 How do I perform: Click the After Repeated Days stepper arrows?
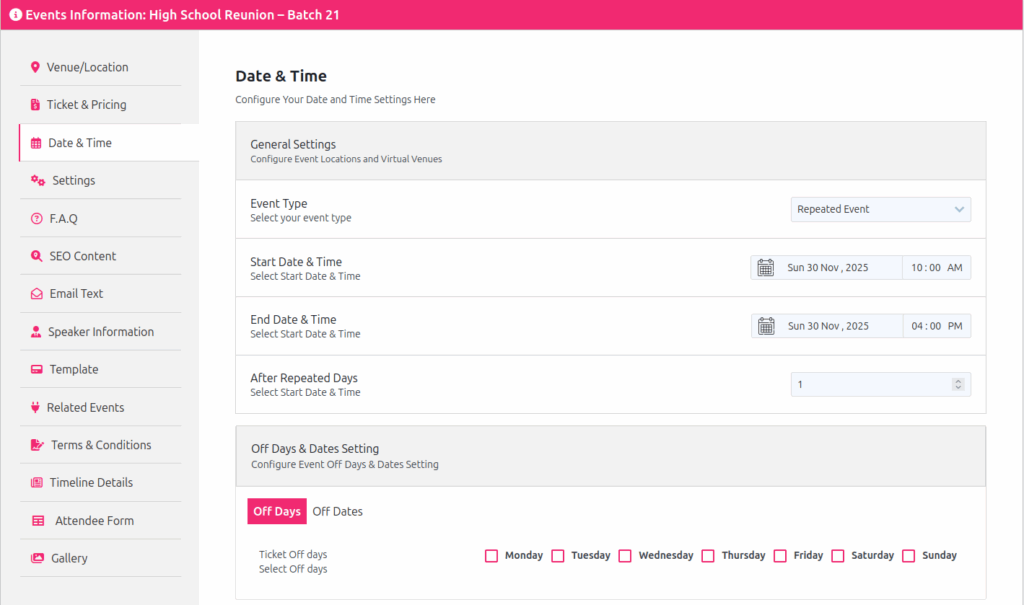point(958,384)
